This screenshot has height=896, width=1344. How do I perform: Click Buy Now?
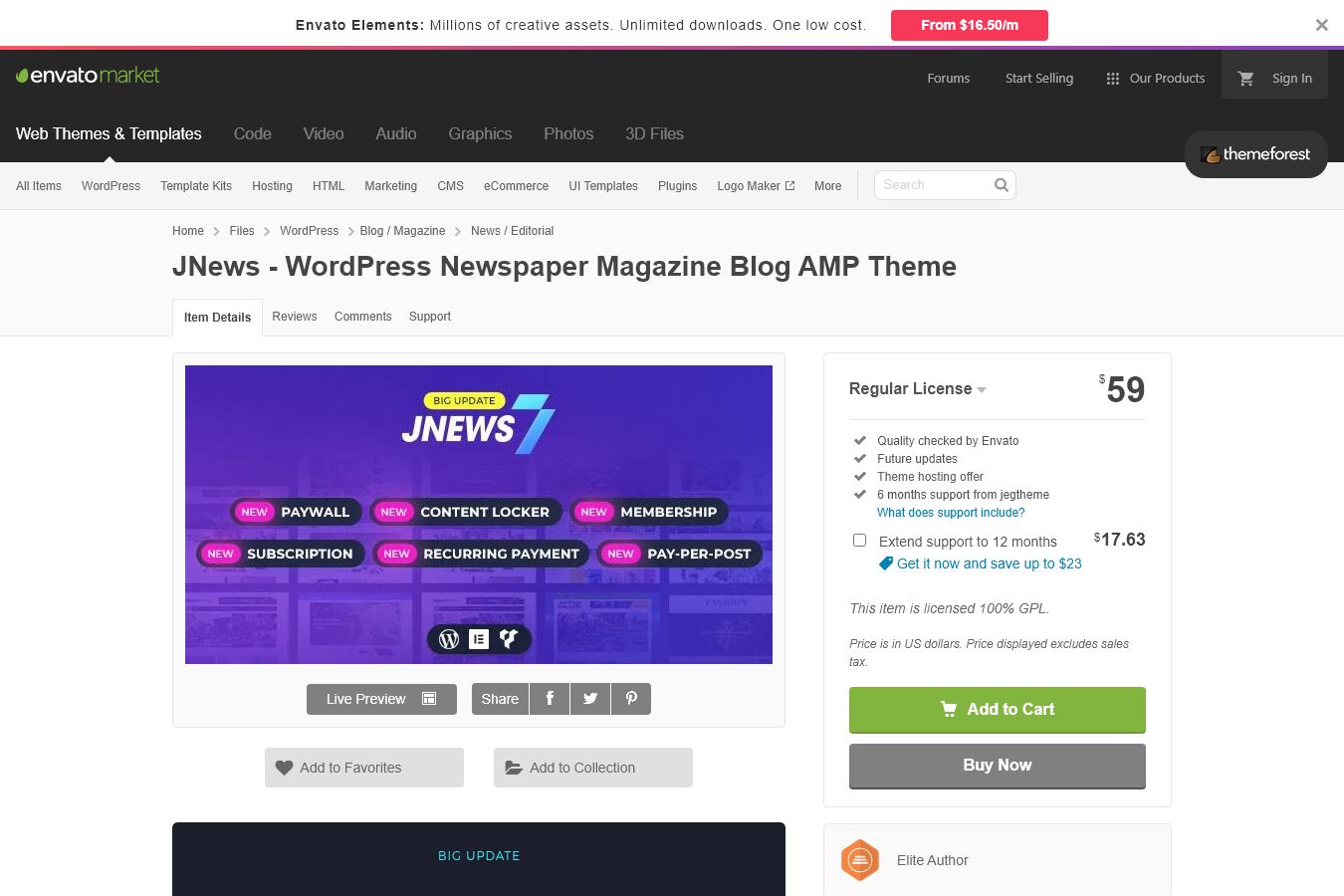(x=998, y=766)
